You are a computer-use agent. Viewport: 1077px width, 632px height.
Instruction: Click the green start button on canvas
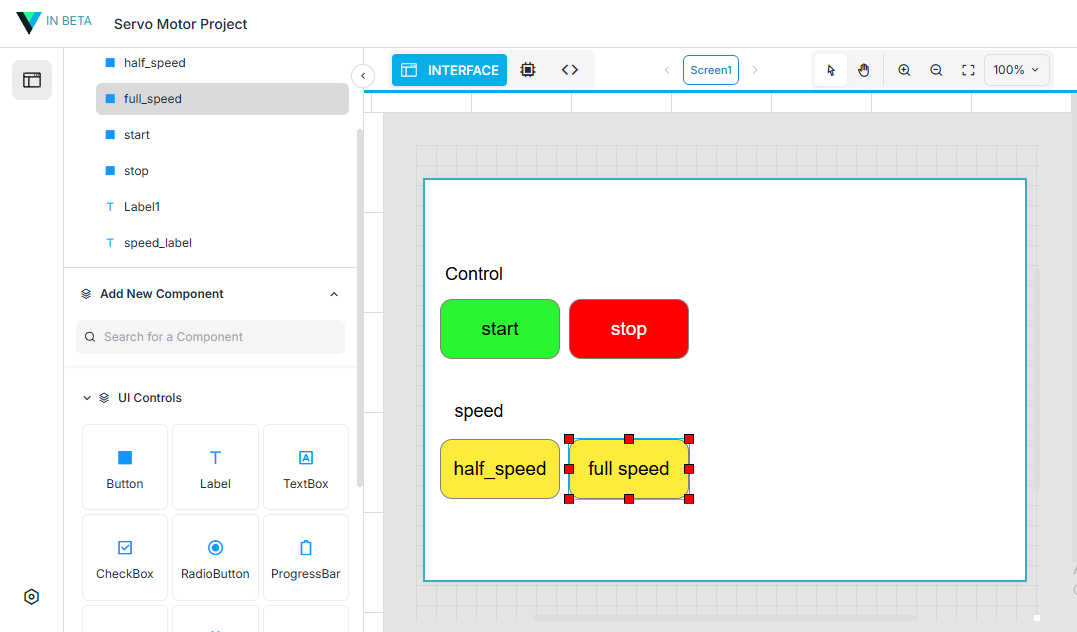coord(500,329)
